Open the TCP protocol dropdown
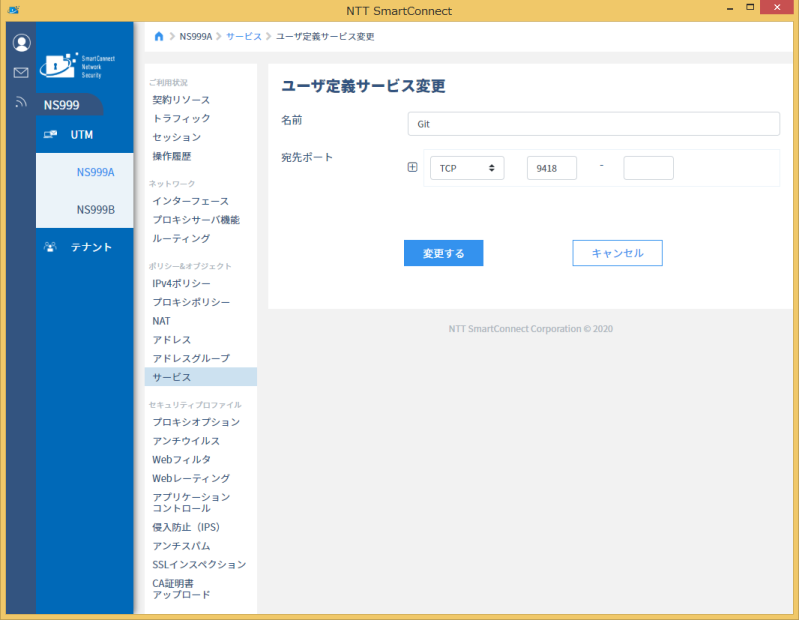The height and width of the screenshot is (620, 799). pyautogui.click(x=467, y=168)
